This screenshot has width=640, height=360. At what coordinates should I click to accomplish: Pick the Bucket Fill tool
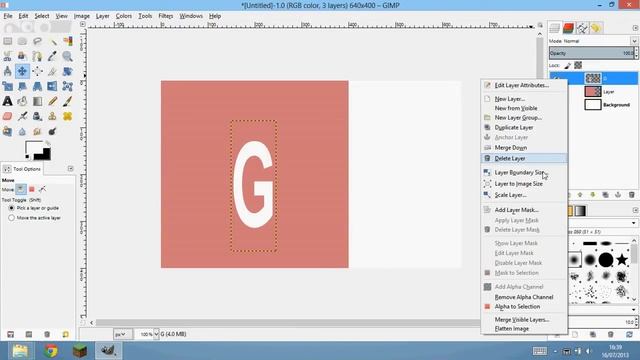coord(22,101)
